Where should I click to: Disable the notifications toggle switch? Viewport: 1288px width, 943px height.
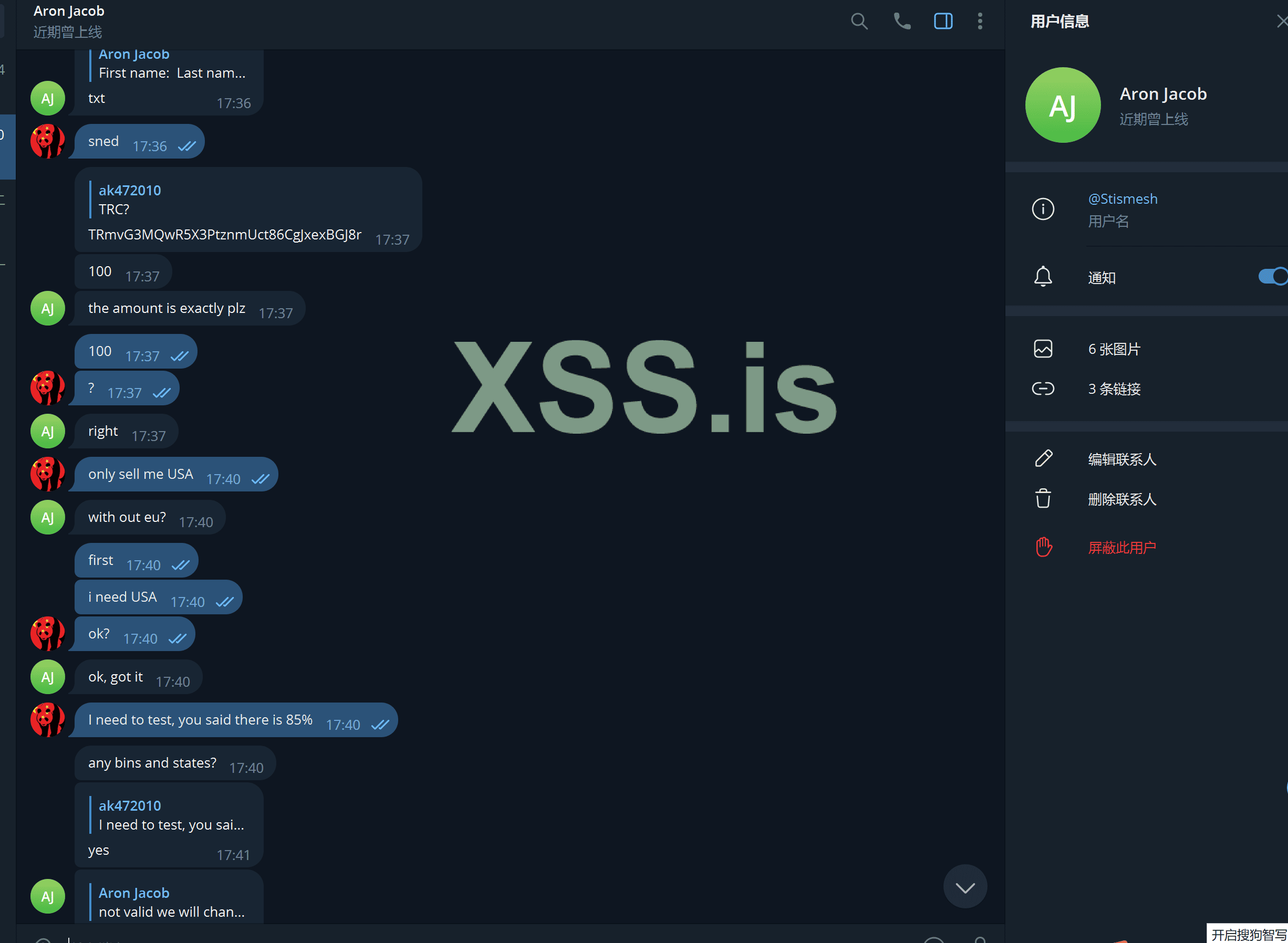coord(1273,277)
